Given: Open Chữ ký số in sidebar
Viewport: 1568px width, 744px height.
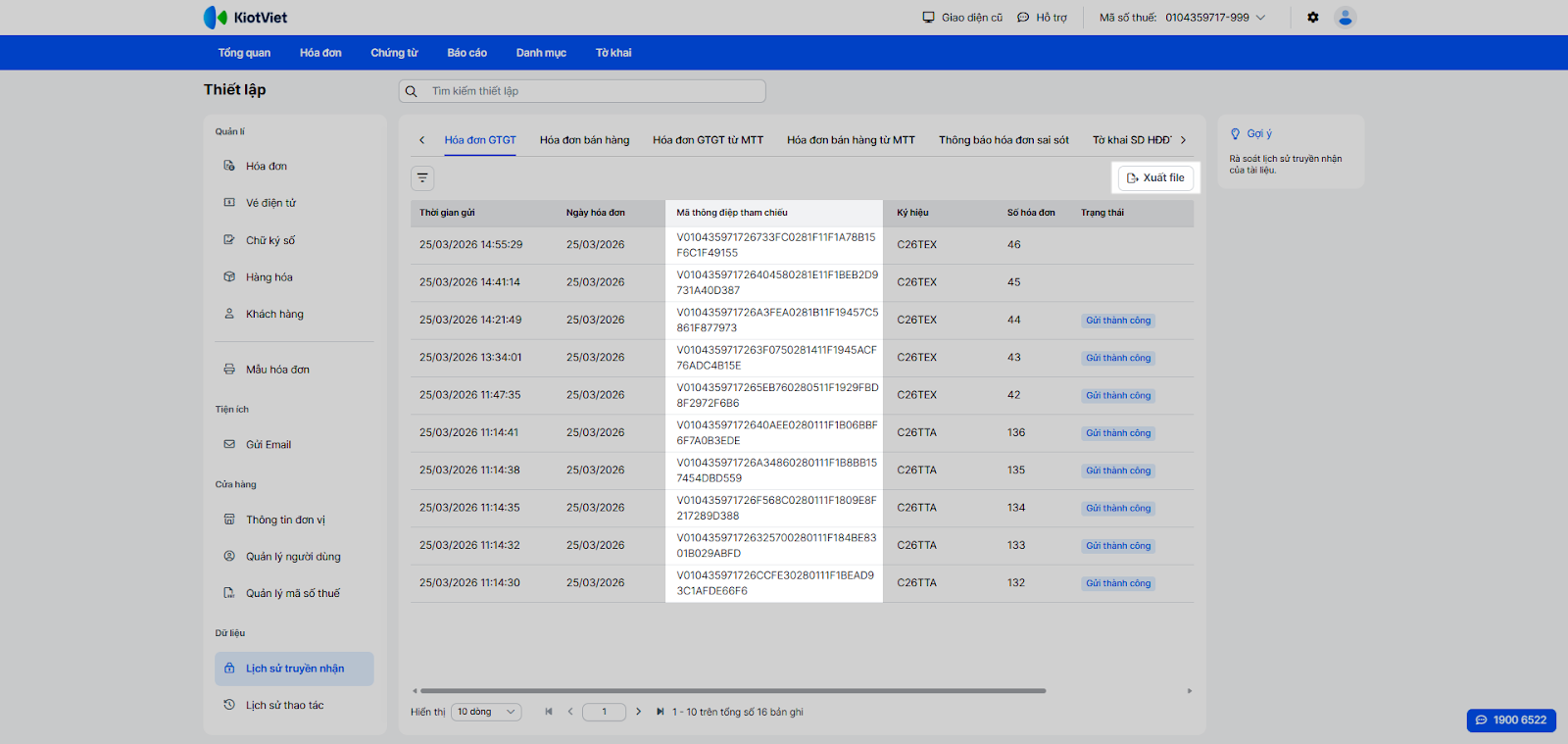Looking at the screenshot, I should coord(269,240).
